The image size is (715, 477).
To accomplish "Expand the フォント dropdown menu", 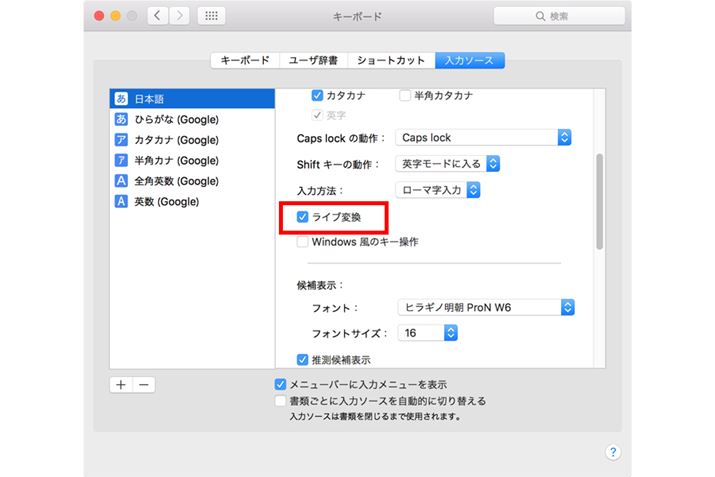I will coord(485,307).
